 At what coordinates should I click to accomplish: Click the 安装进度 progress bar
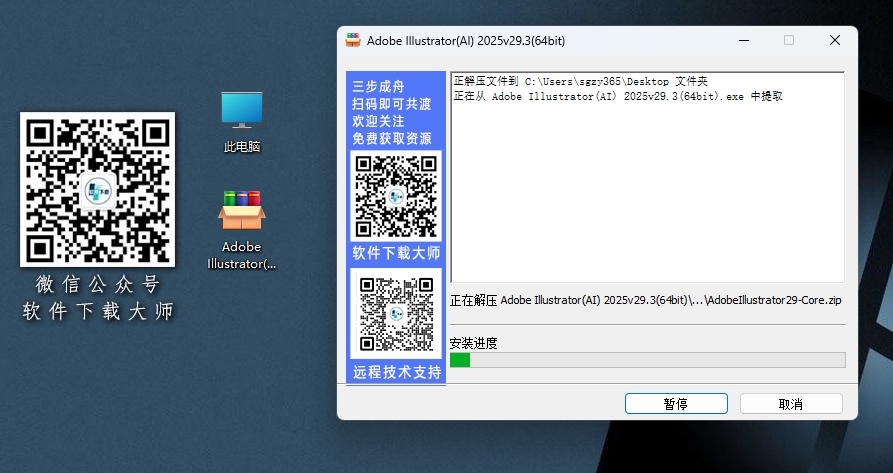click(x=648, y=360)
